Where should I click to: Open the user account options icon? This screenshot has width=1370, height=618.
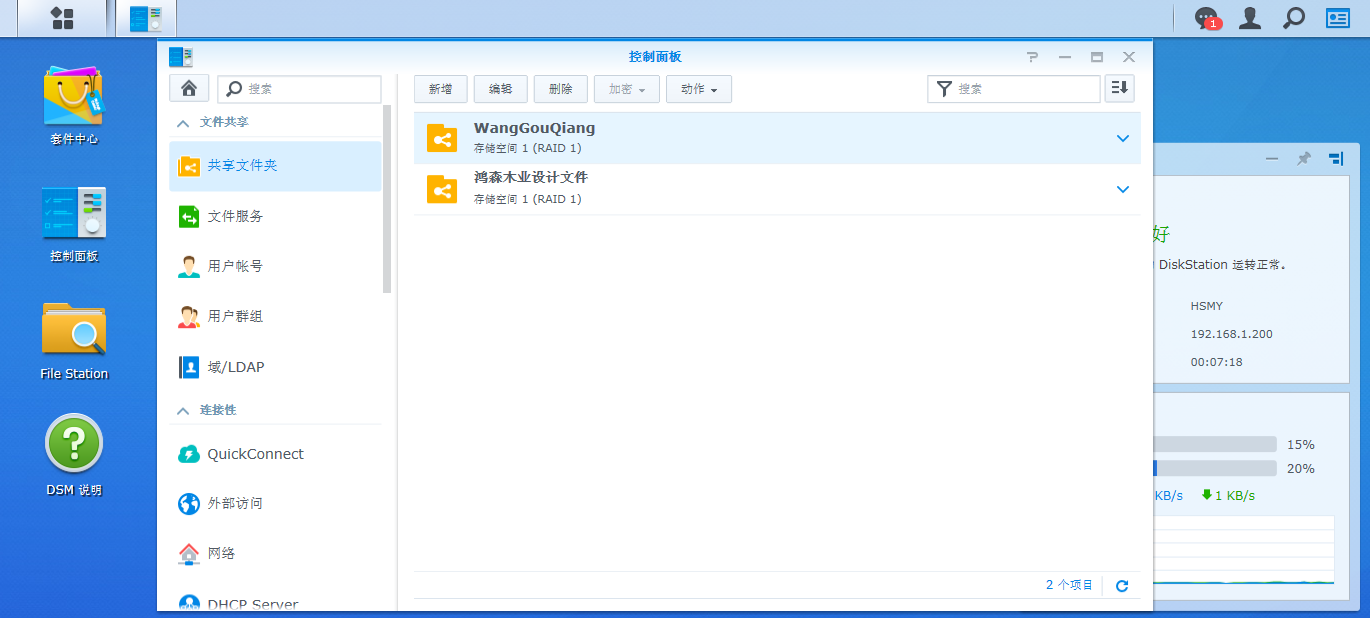[x=1250, y=18]
